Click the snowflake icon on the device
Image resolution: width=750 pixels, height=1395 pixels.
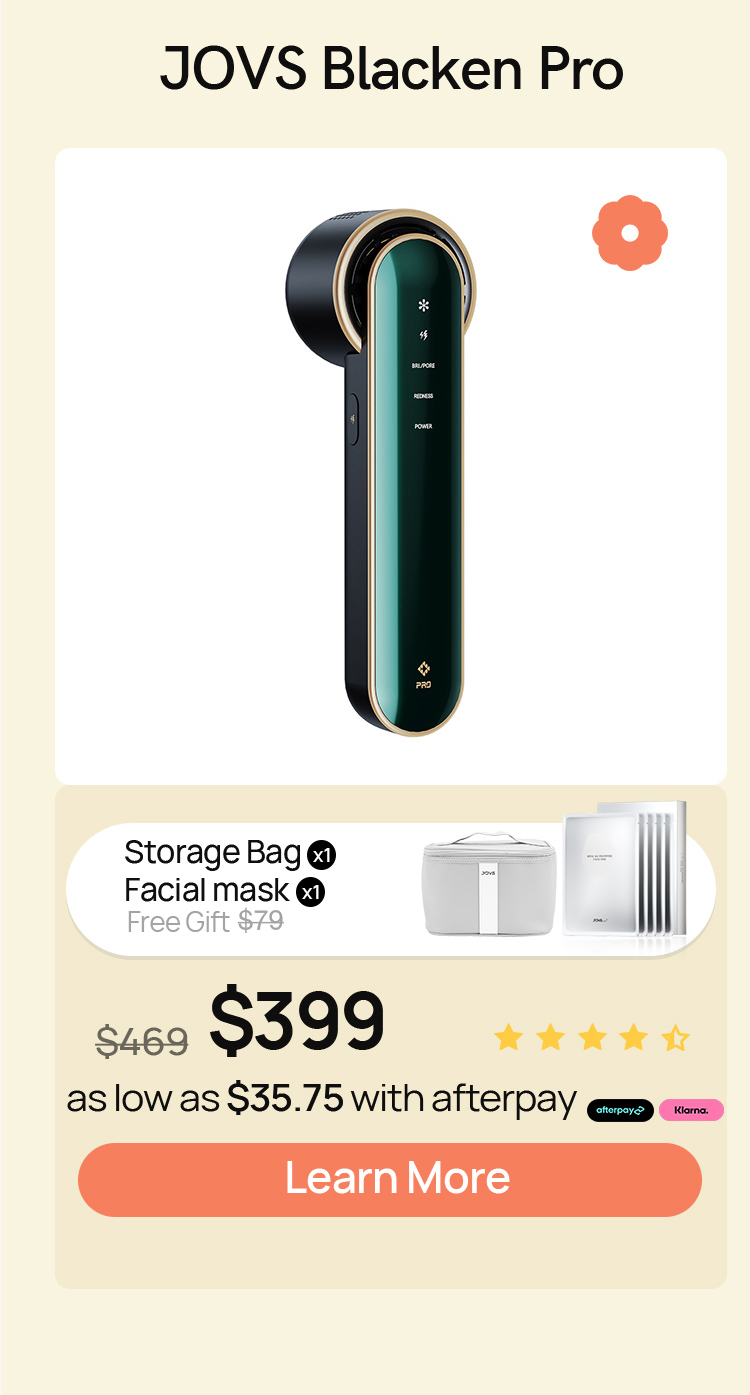click(423, 305)
